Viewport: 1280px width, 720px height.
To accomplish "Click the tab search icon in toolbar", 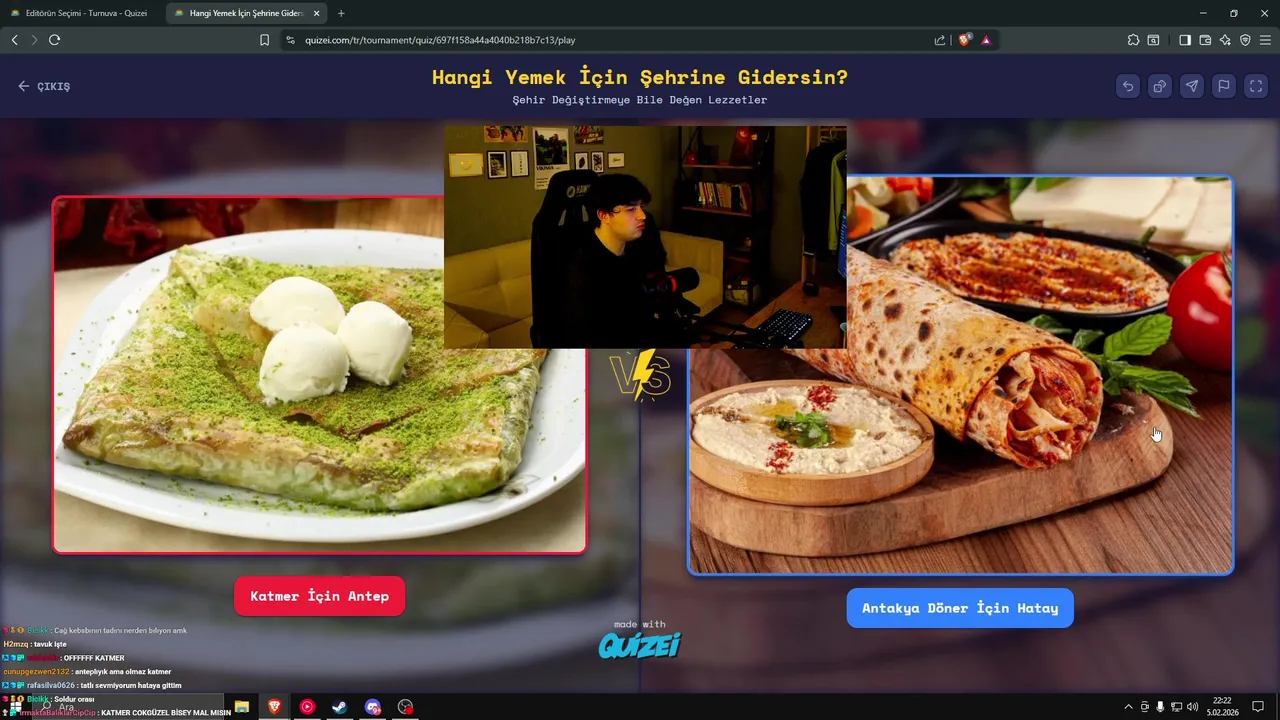I will [1153, 40].
